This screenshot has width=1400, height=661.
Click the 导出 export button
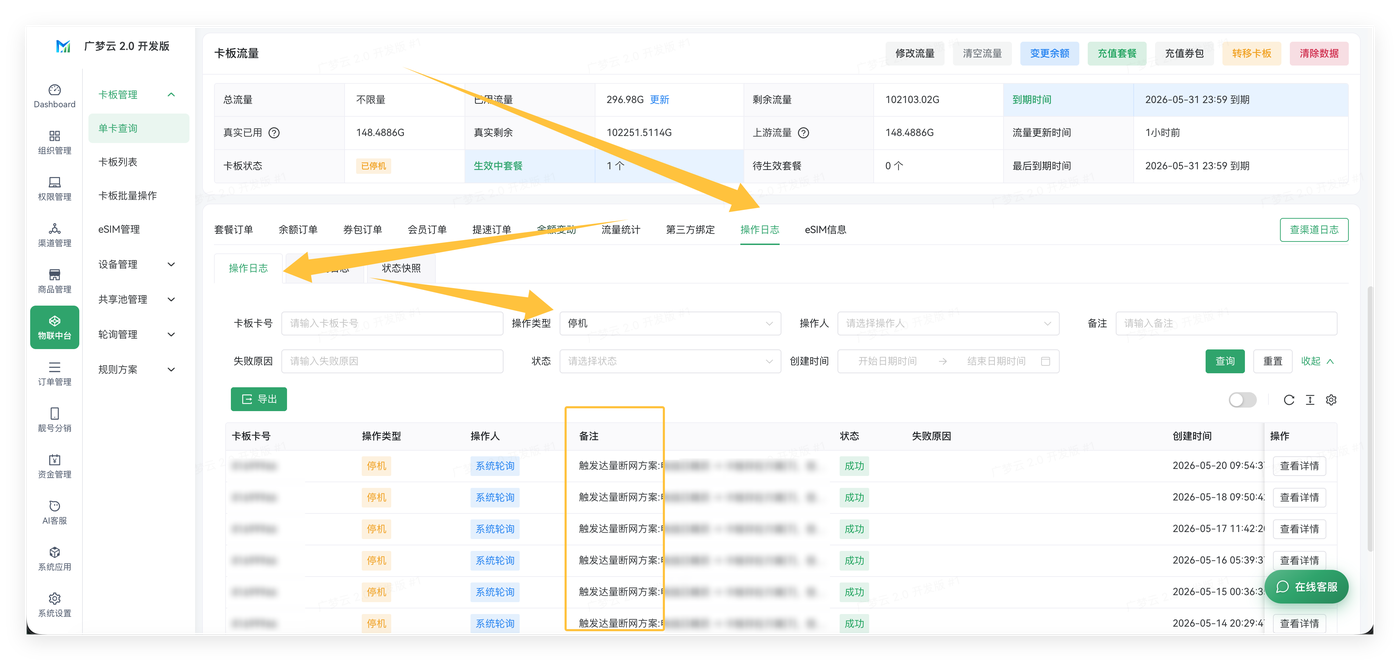click(x=259, y=399)
